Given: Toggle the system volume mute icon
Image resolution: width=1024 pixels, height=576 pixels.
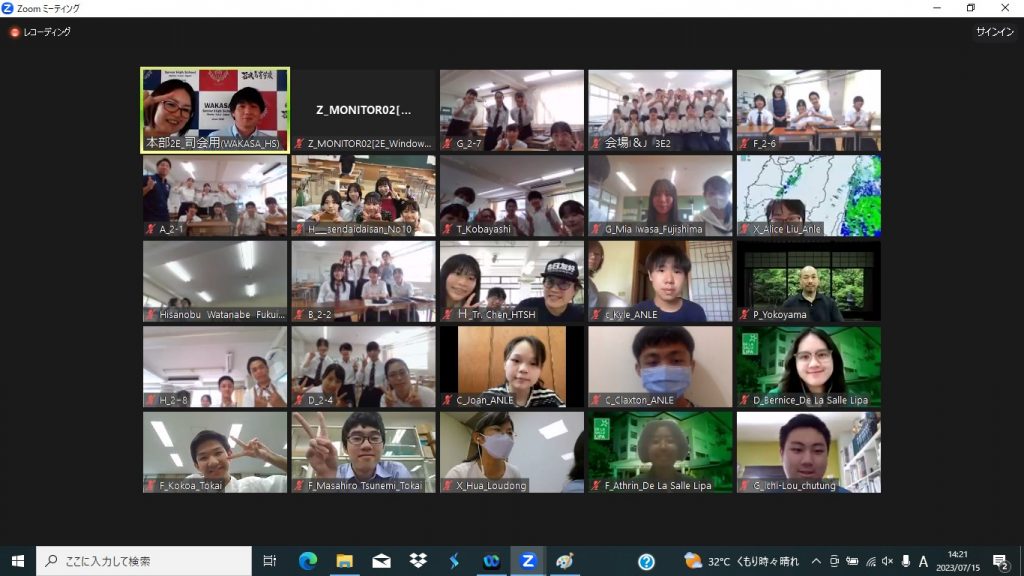Looking at the screenshot, I should tap(906, 561).
